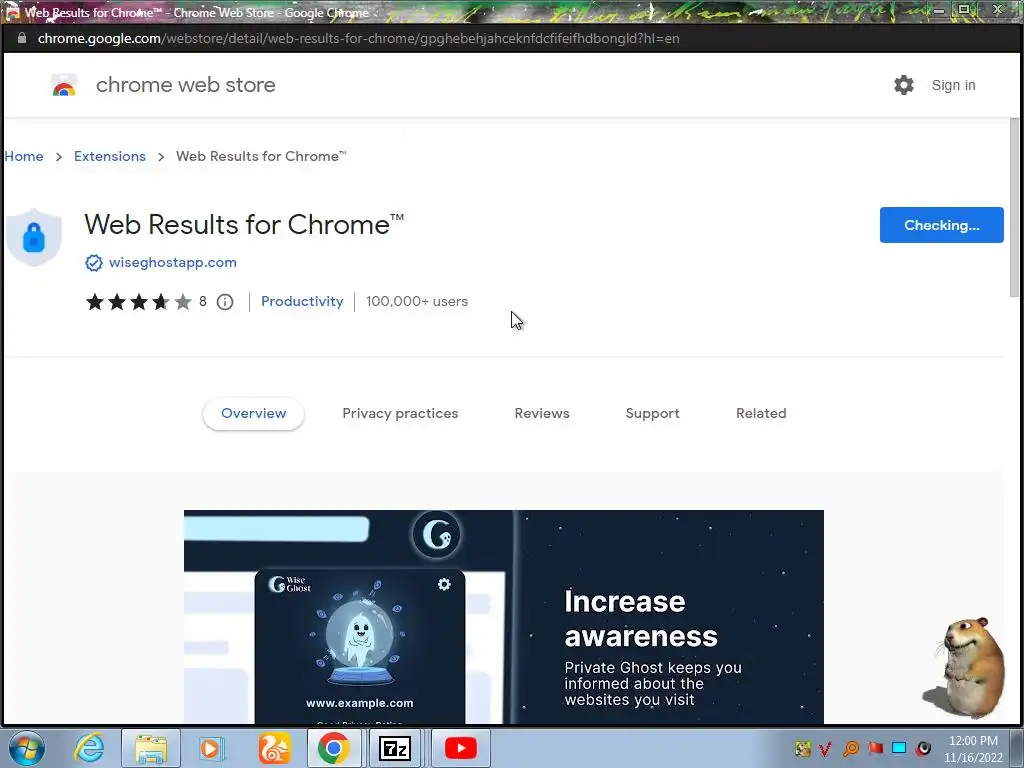Click the red flag Action Center tray icon
The height and width of the screenshot is (768, 1024).
(x=876, y=748)
